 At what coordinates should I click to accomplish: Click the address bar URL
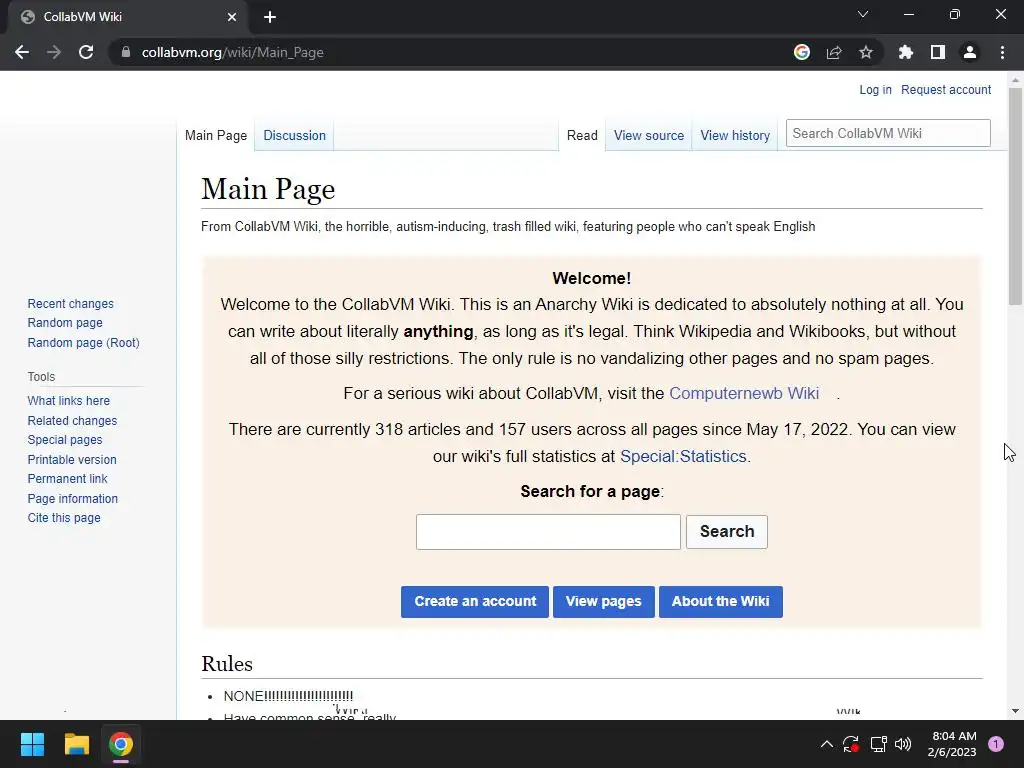coord(232,52)
